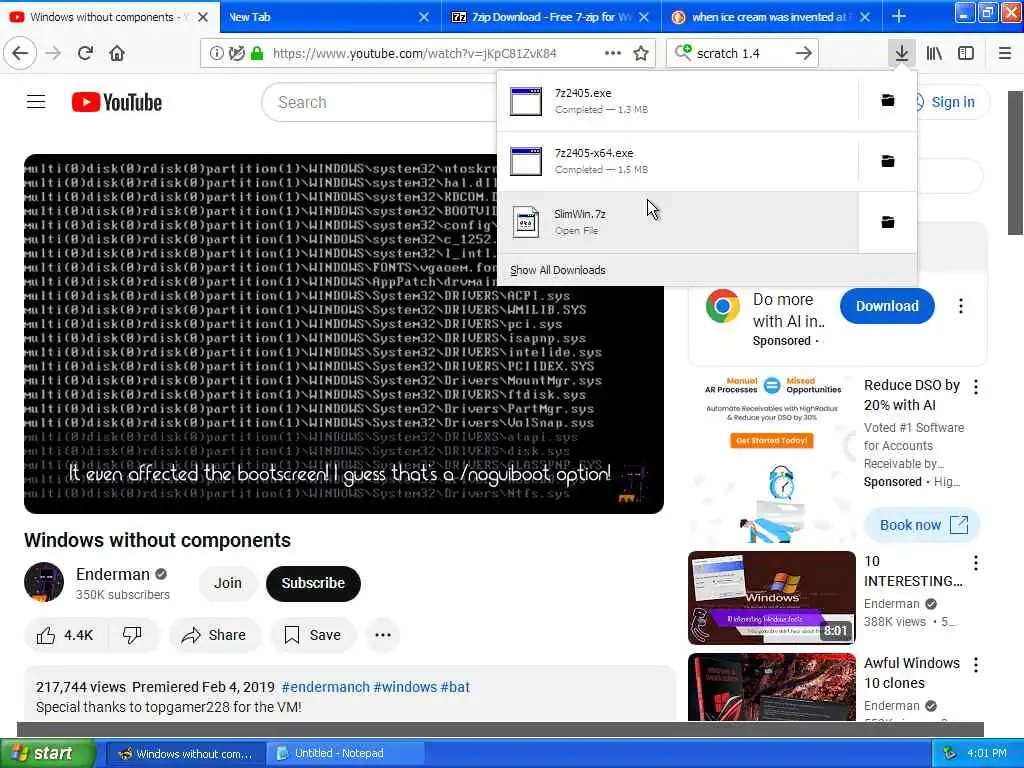This screenshot has width=1024, height=768.
Task: Go to YouTube home via logo
Action: tap(117, 102)
